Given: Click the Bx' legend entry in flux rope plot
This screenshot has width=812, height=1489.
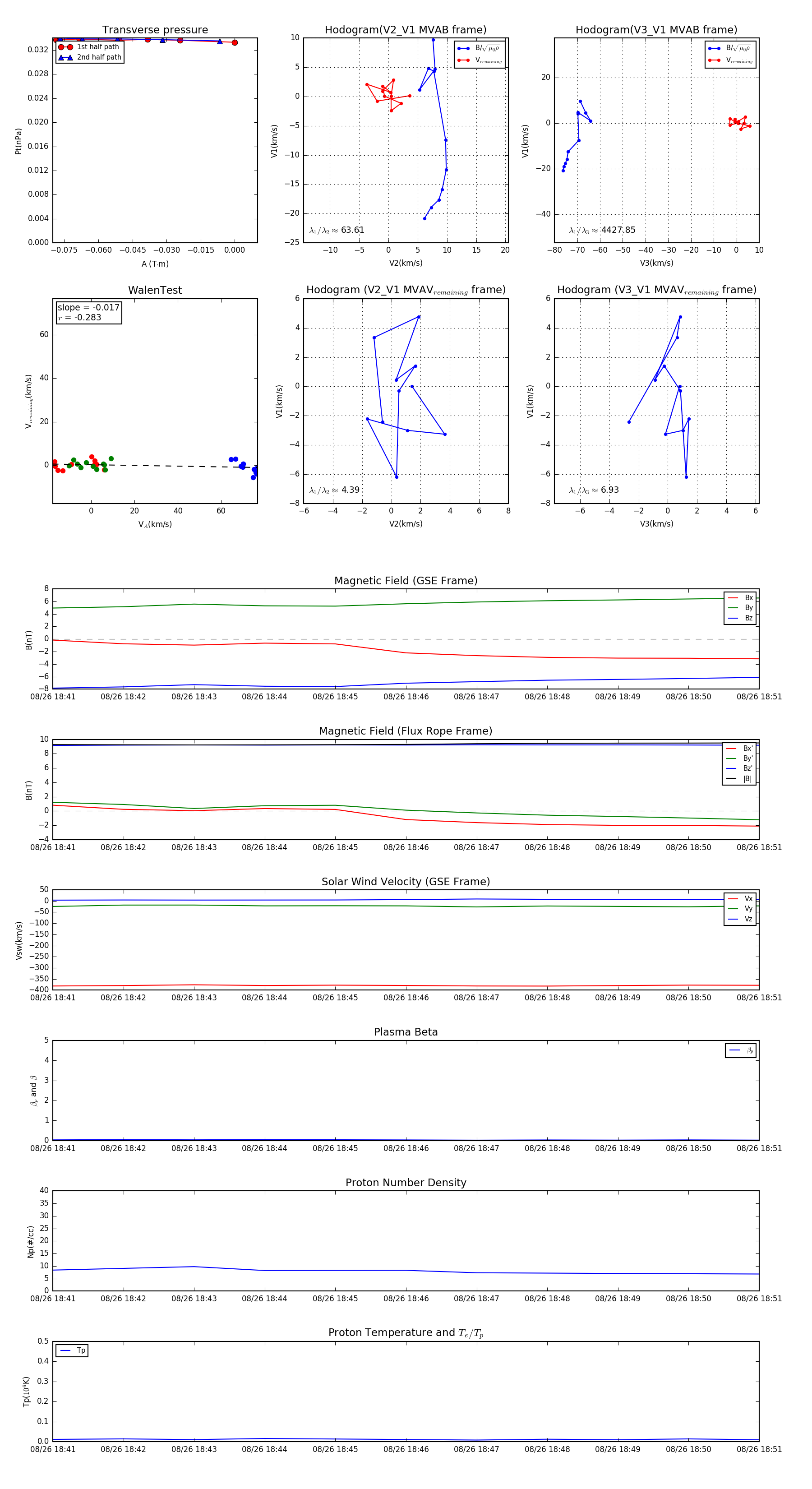Looking at the screenshot, I should pyautogui.click(x=740, y=748).
